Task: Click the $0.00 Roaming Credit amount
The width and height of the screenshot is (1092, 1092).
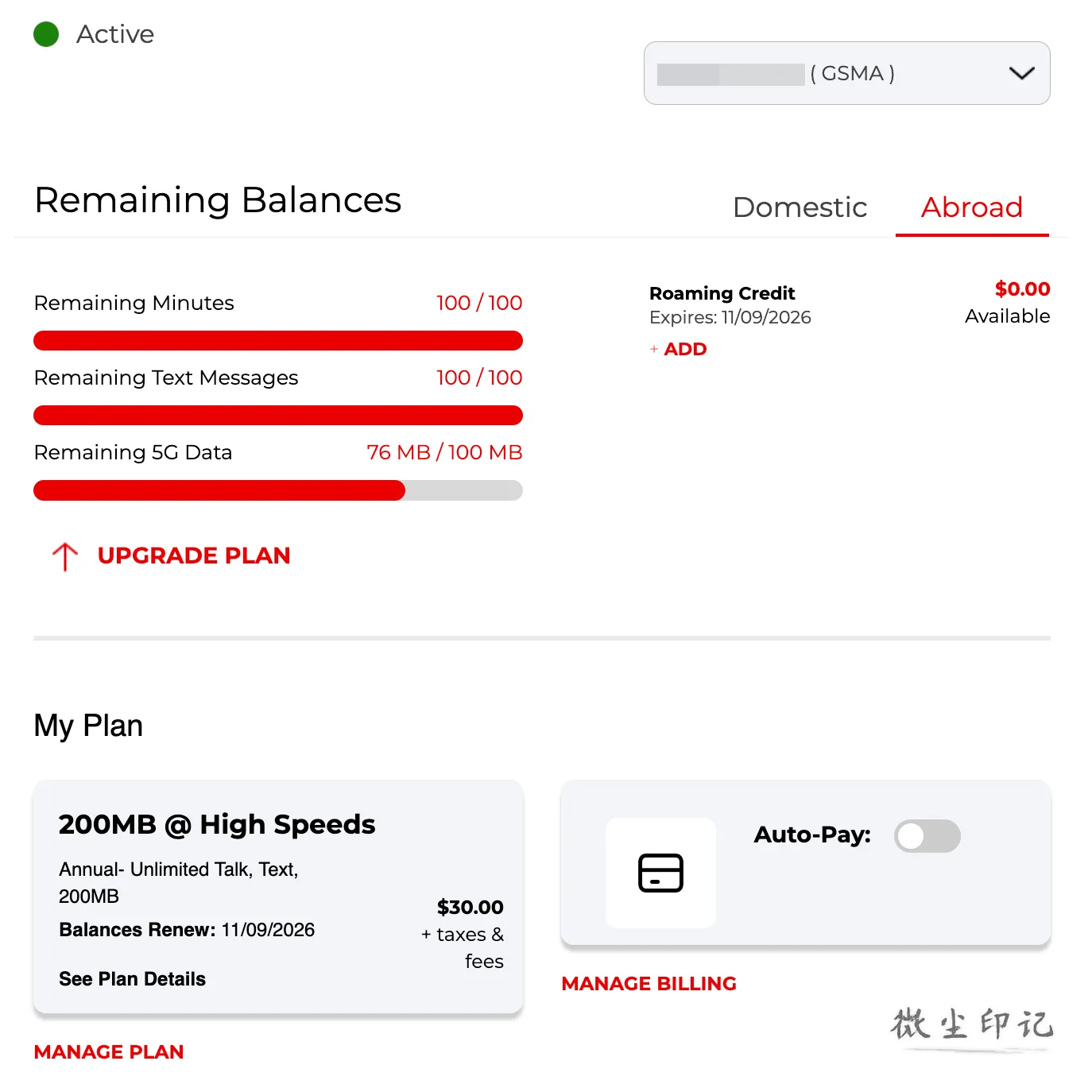Action: coord(1022,289)
